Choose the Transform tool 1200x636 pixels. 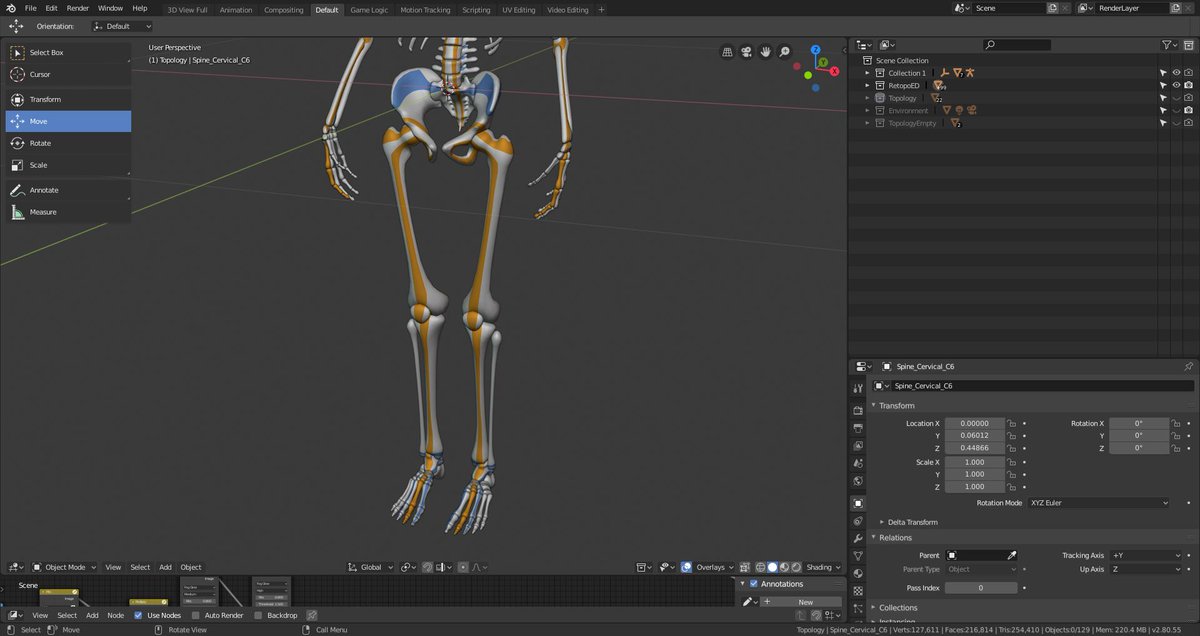click(68, 99)
